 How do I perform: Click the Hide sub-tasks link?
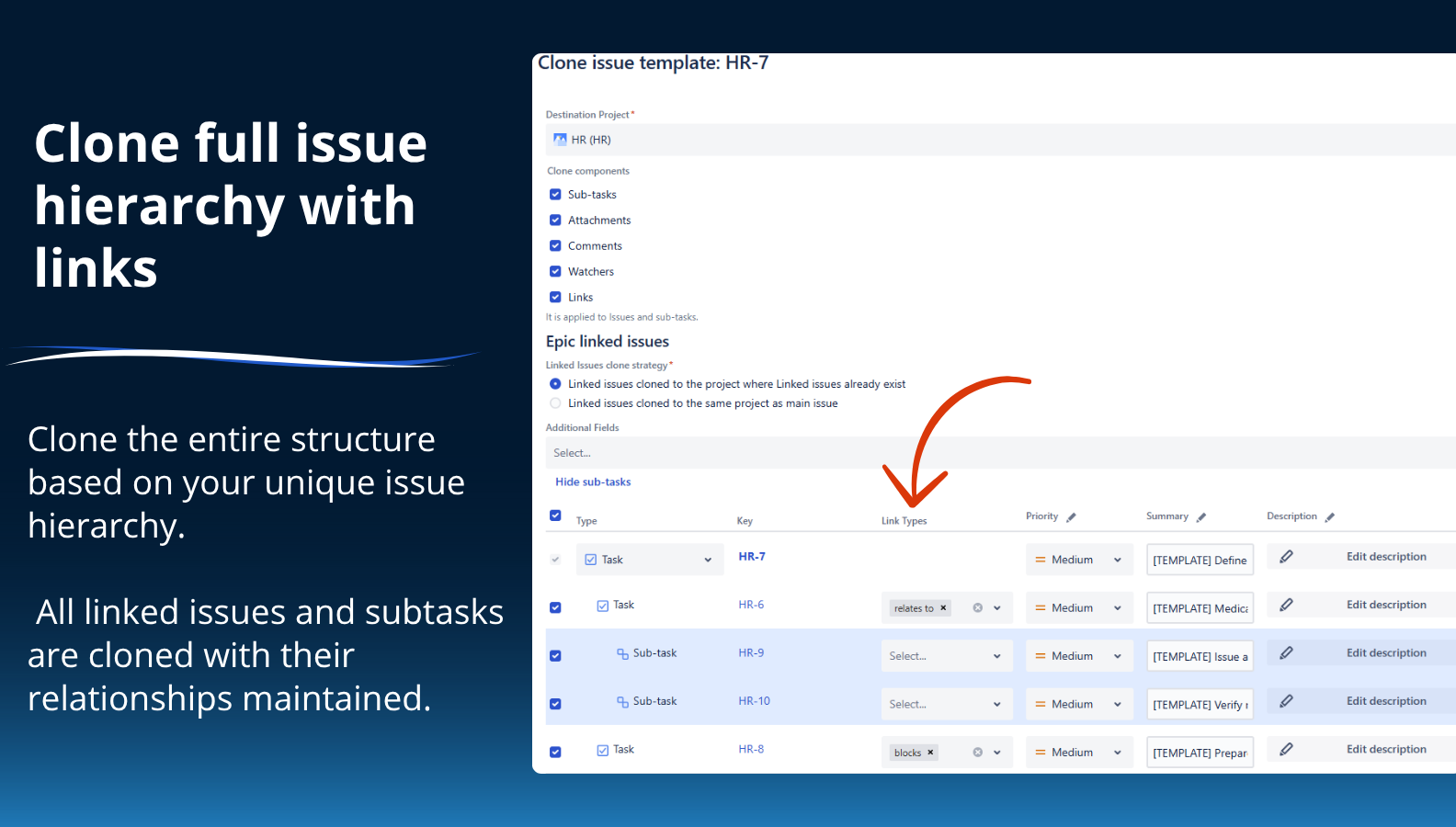point(593,481)
